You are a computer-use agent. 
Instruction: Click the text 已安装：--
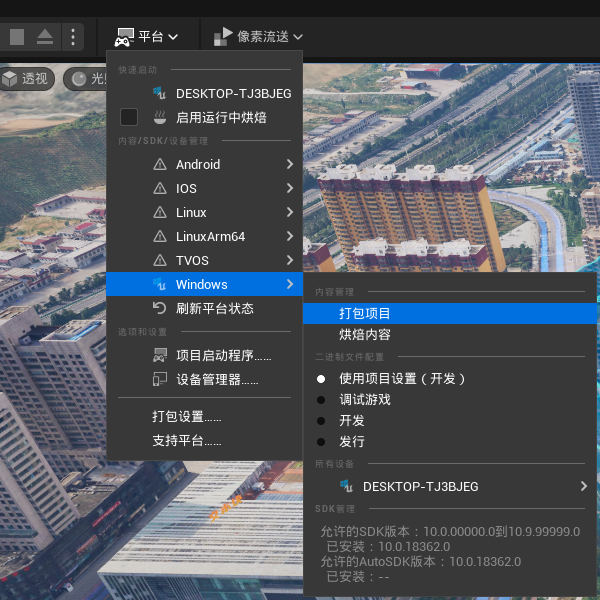tap(357, 576)
